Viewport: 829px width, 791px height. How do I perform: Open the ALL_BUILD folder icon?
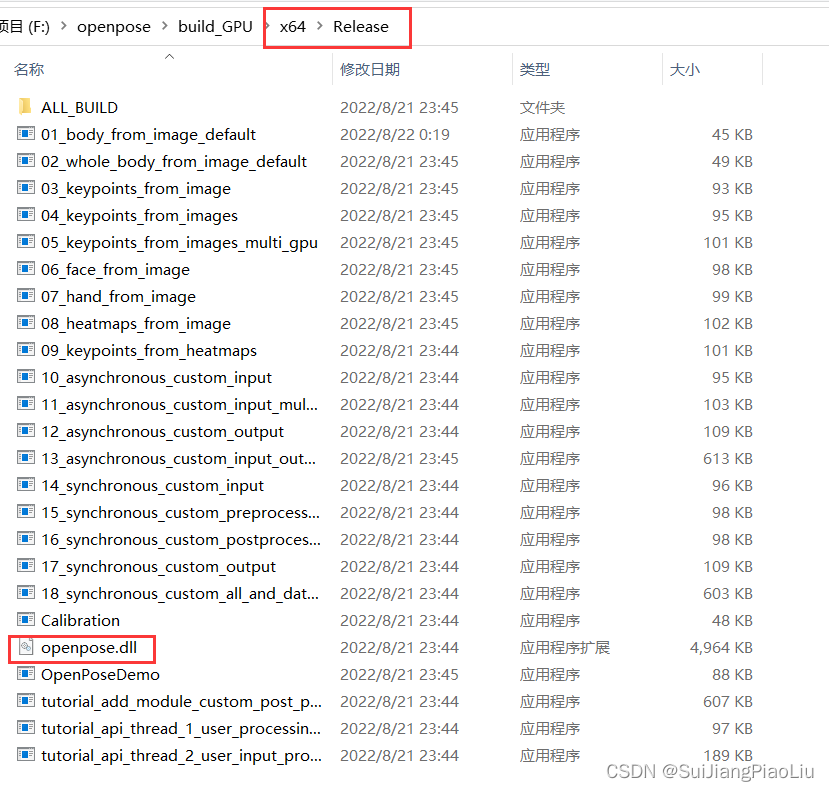[25, 106]
